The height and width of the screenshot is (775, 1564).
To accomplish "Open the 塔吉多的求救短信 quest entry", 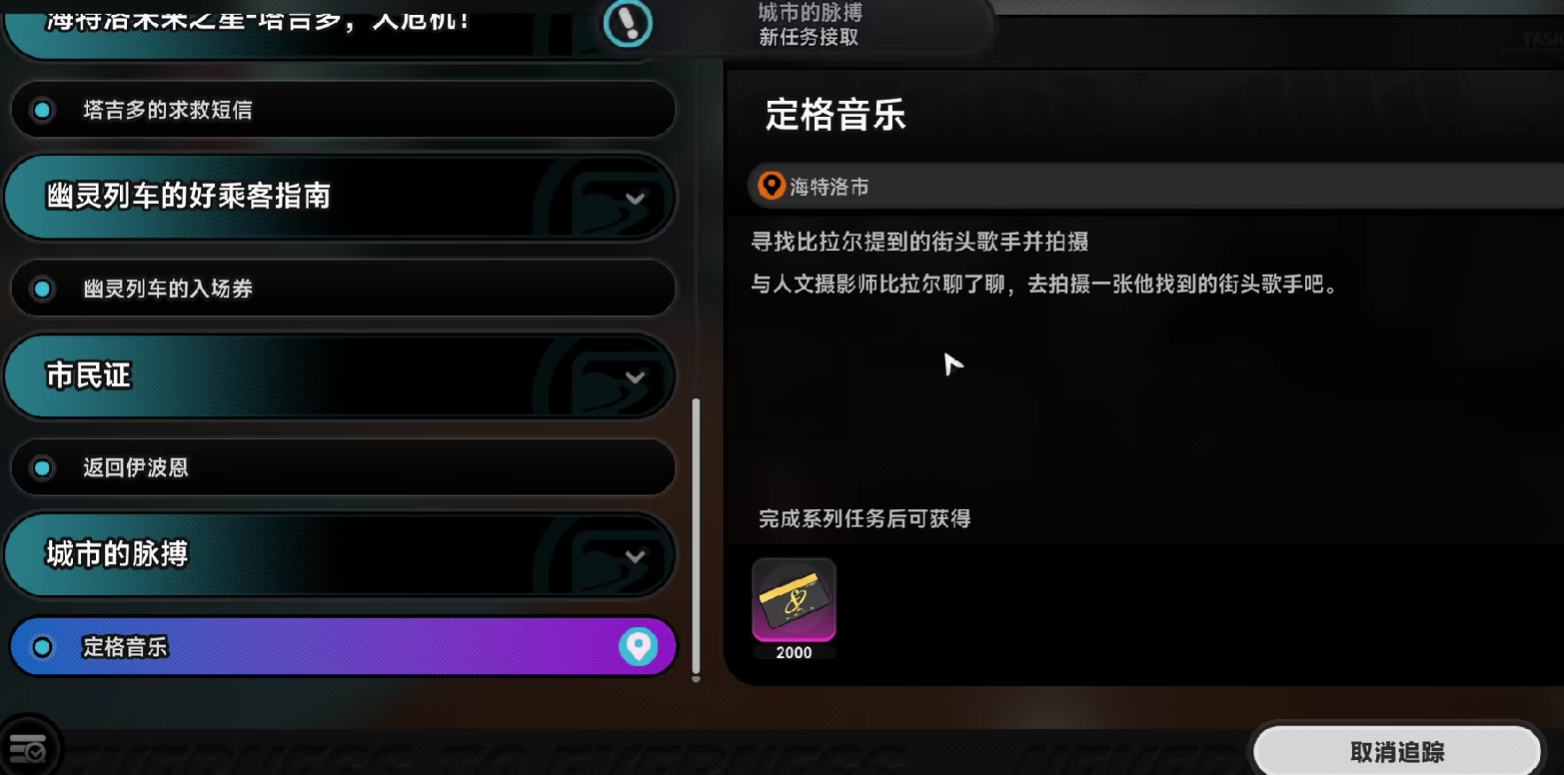I will click(342, 110).
